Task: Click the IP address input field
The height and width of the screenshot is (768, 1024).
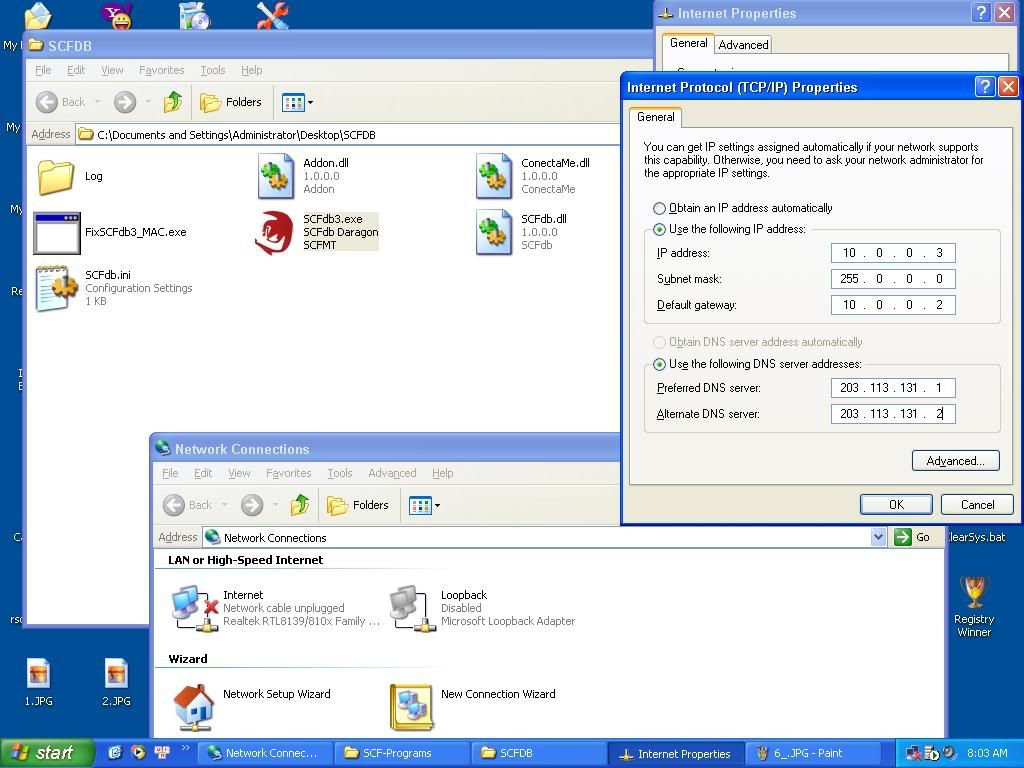Action: pos(893,253)
